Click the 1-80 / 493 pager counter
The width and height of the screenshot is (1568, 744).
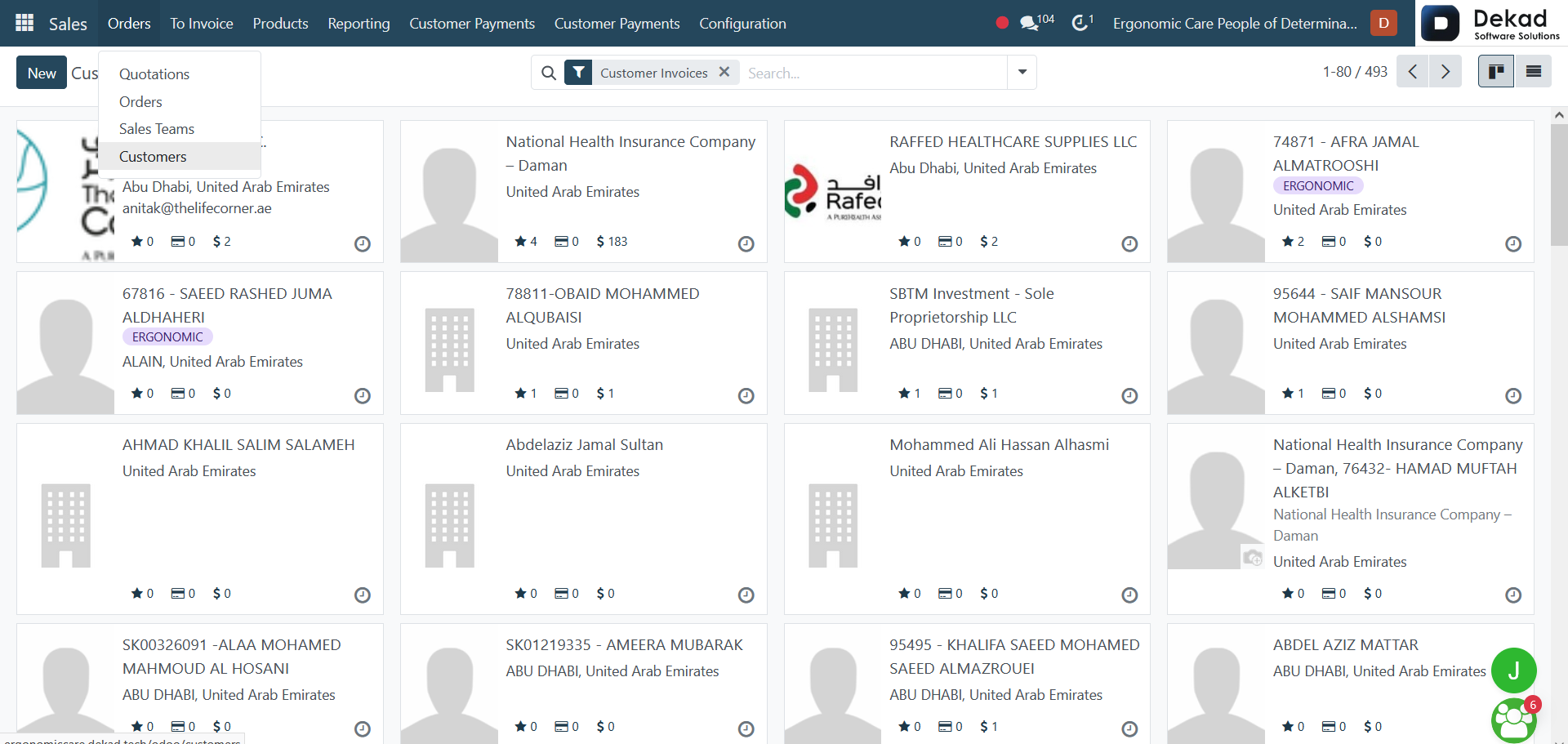(1355, 72)
